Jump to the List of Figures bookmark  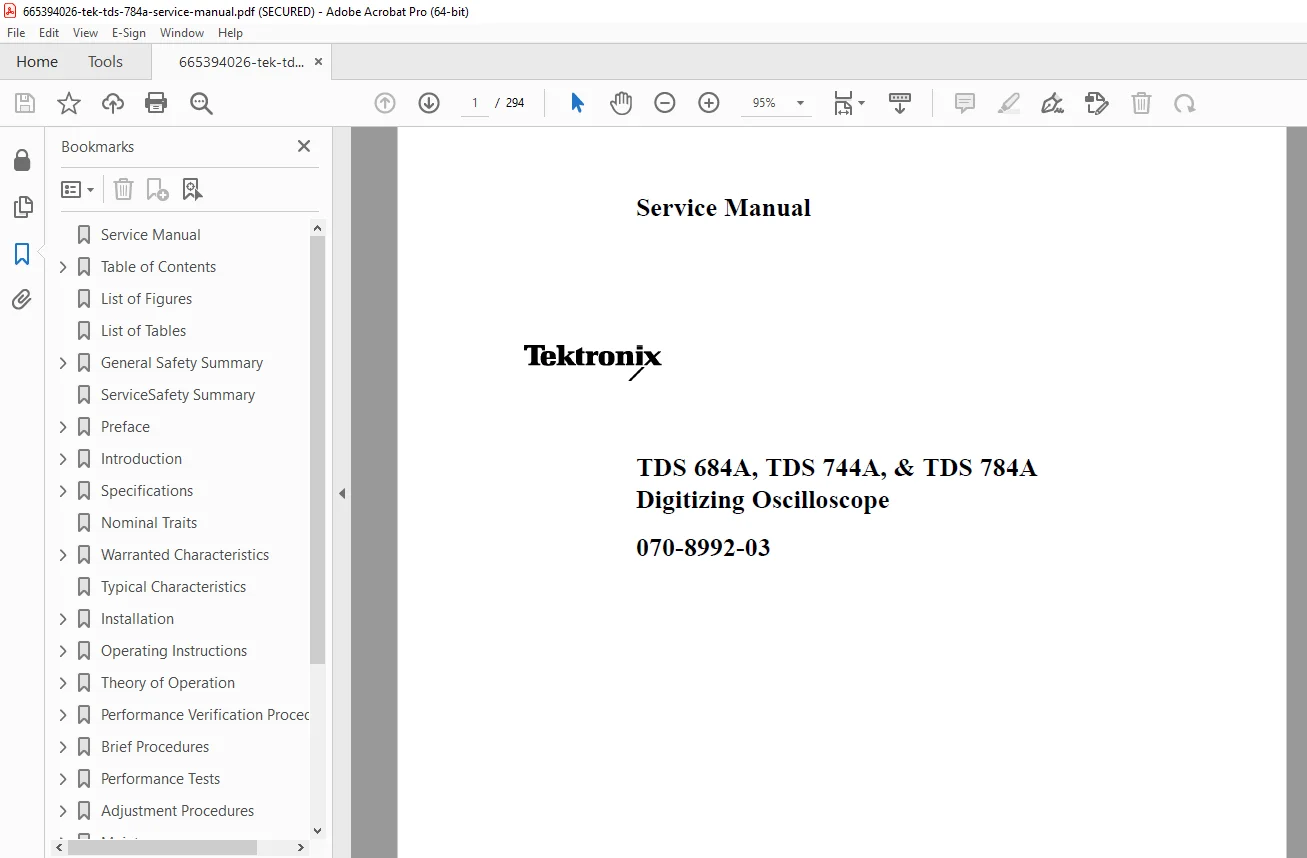146,299
